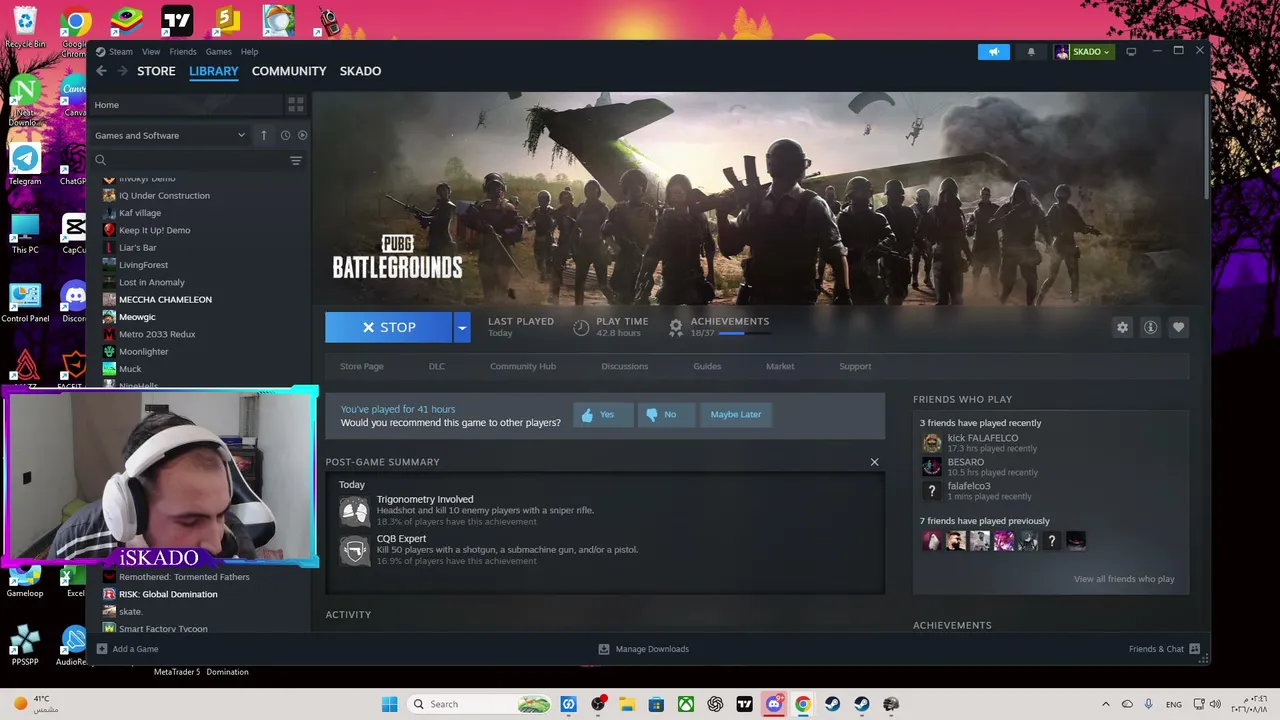The height and width of the screenshot is (720, 1280).
Task: Add PUBG to favorites heart
Action: pos(1178,327)
